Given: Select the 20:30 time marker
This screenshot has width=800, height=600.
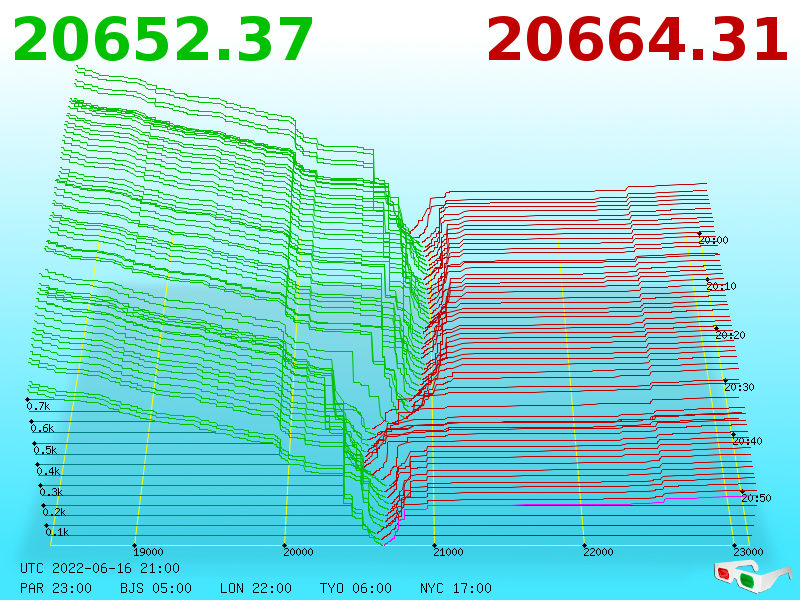Looking at the screenshot, I should [x=739, y=387].
